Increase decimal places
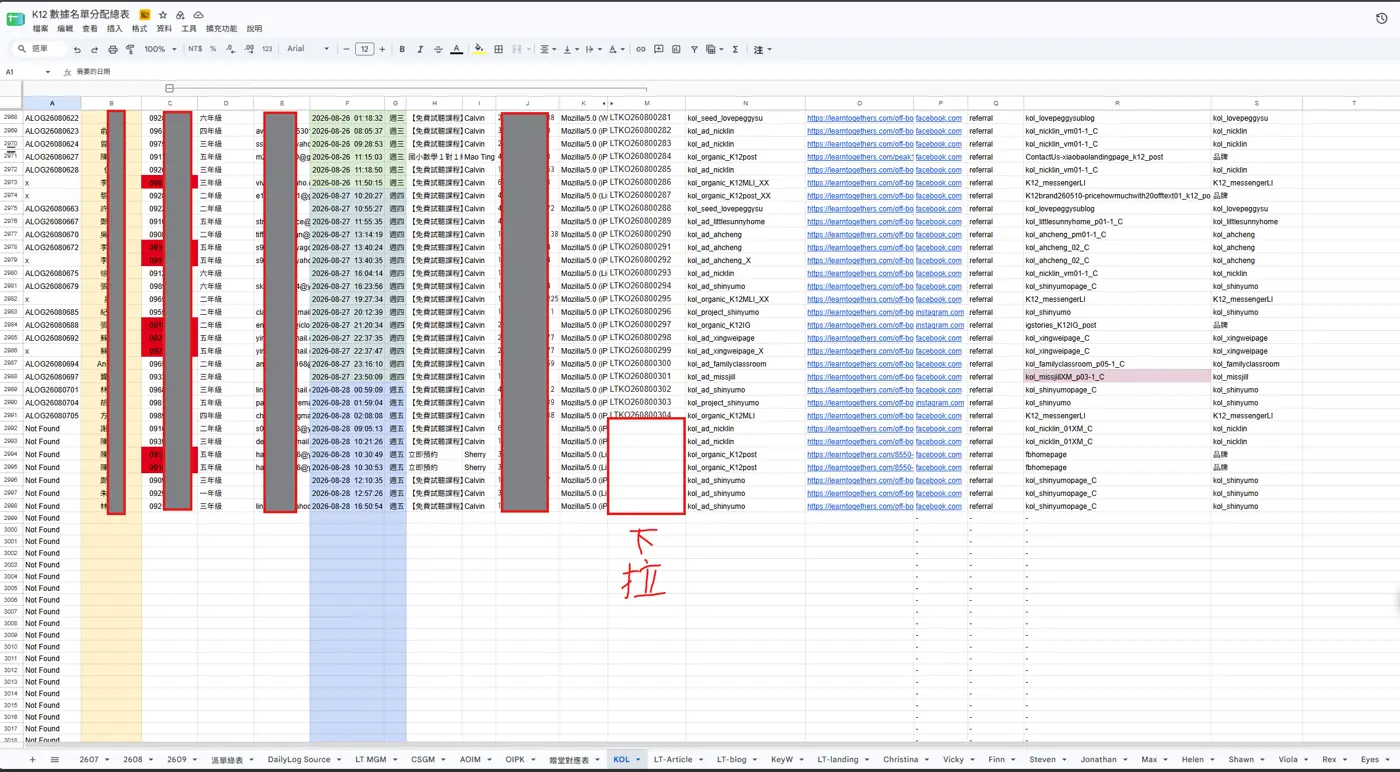1400x772 pixels. click(x=249, y=49)
